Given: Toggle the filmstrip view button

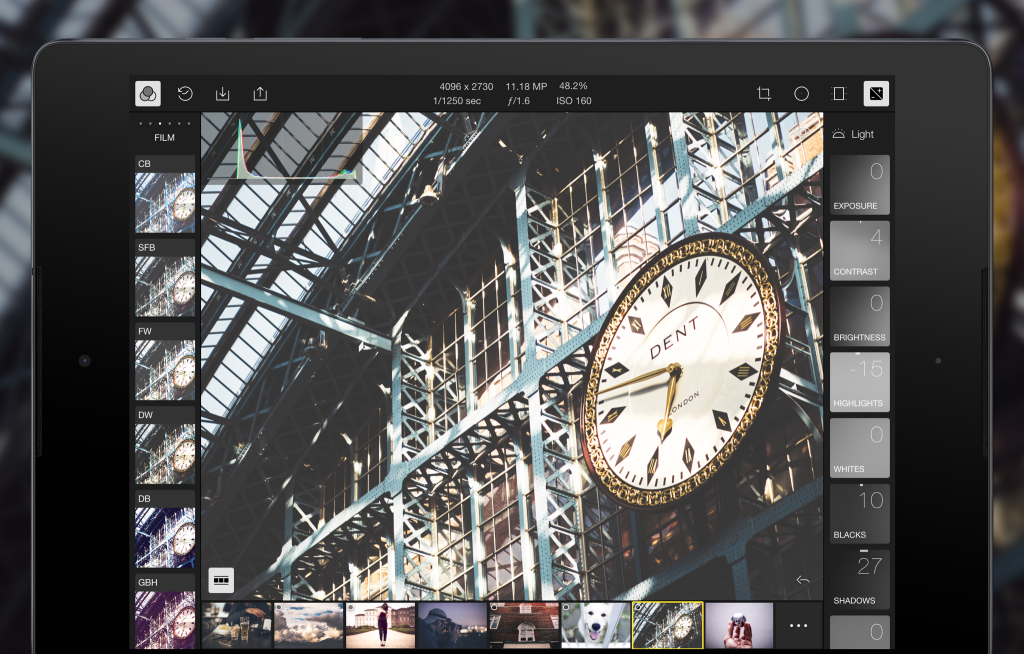Looking at the screenshot, I should tap(221, 579).
